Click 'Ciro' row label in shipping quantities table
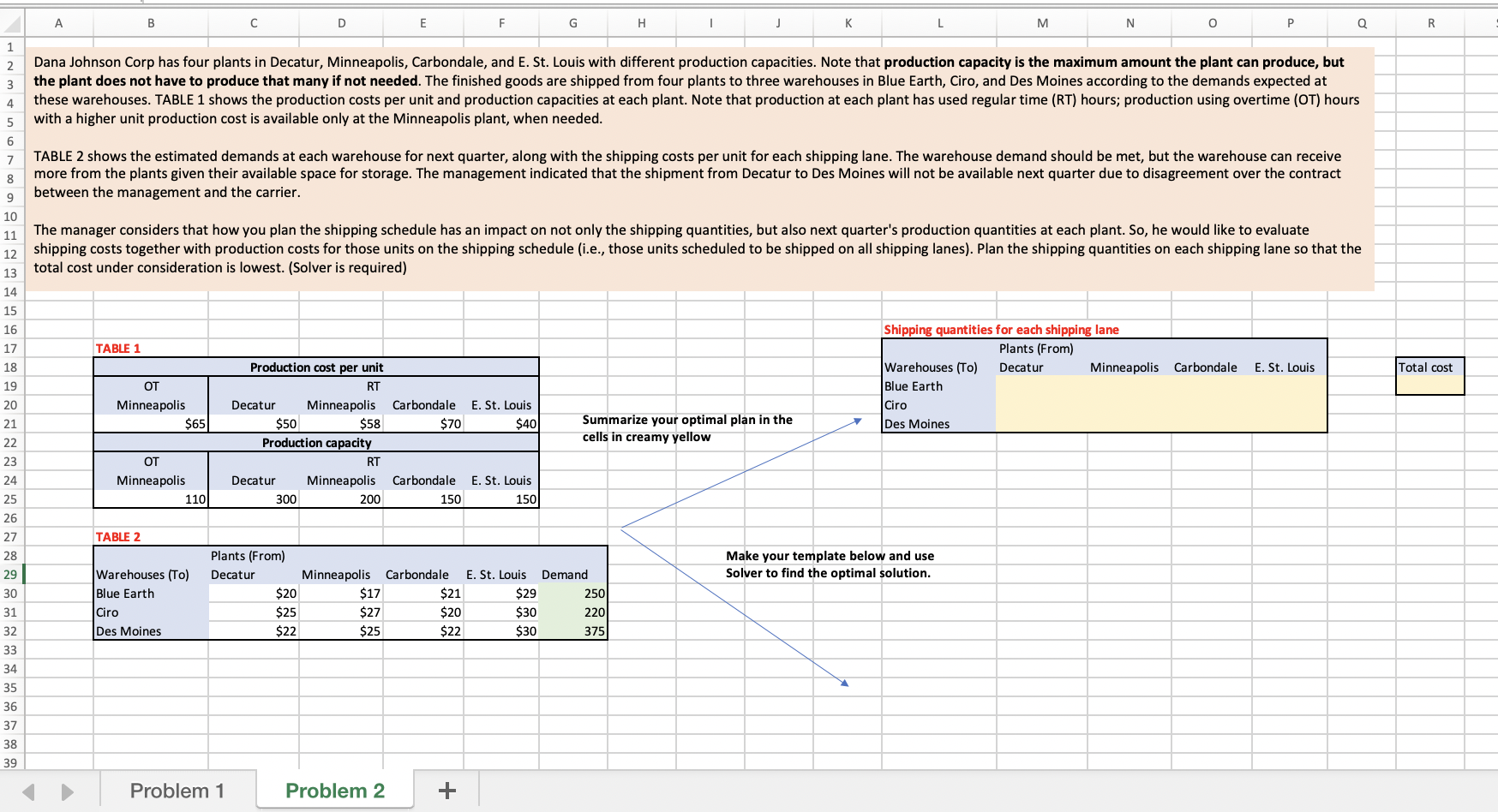The image size is (1498, 812). [896, 405]
